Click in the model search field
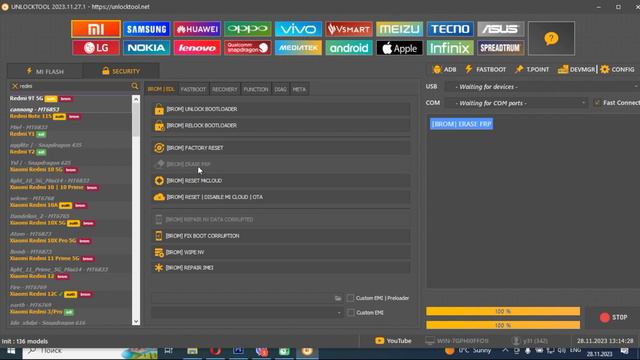The width and height of the screenshot is (640, 360). click(75, 86)
